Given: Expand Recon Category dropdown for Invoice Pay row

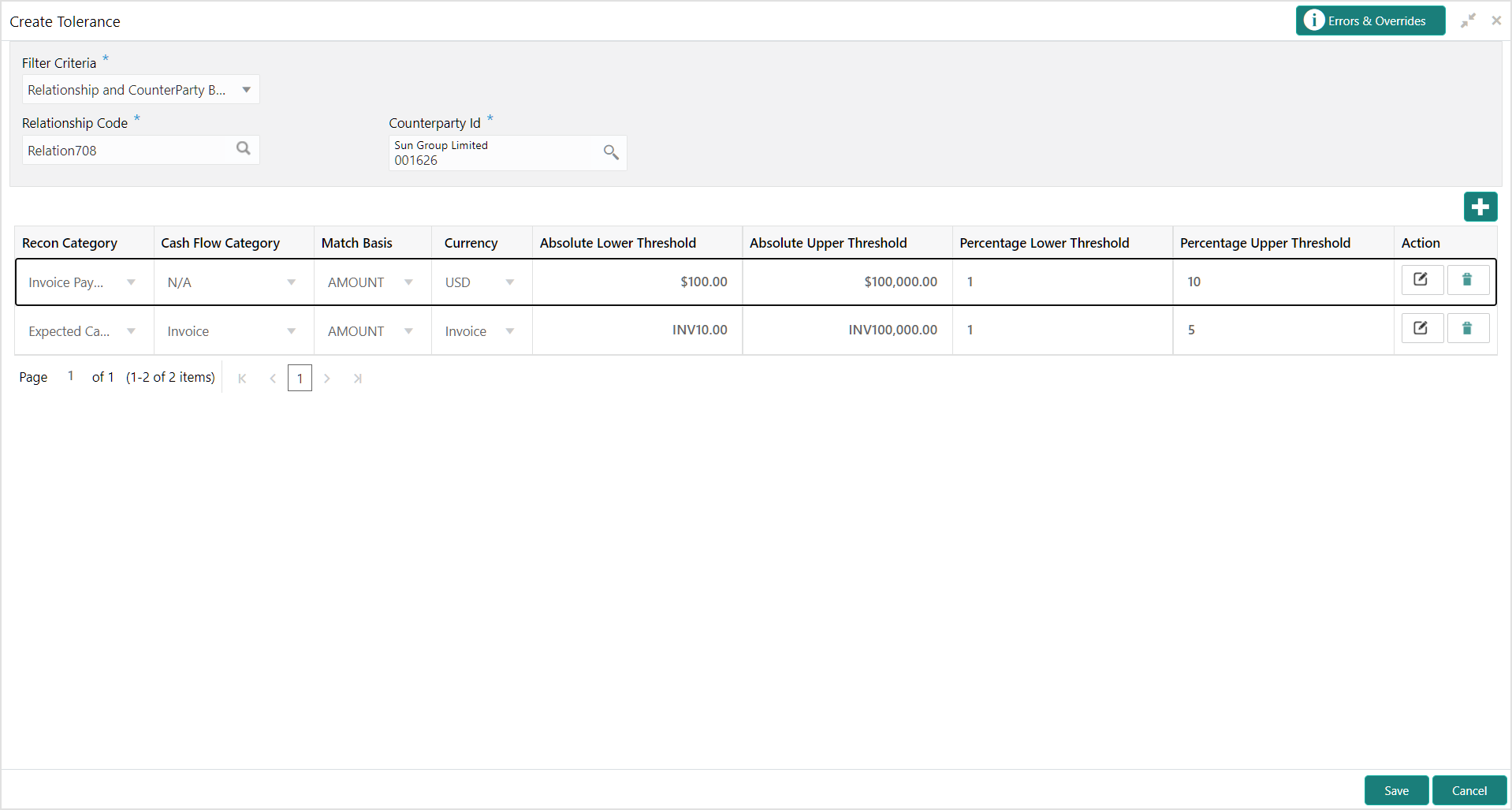Looking at the screenshot, I should pos(131,282).
